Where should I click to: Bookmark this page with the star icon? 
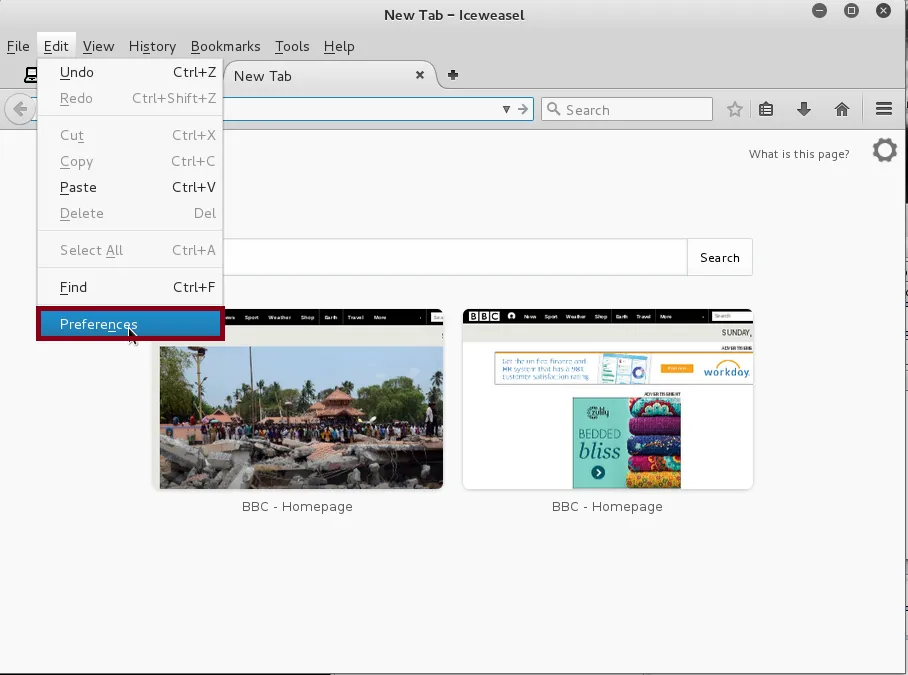734,109
